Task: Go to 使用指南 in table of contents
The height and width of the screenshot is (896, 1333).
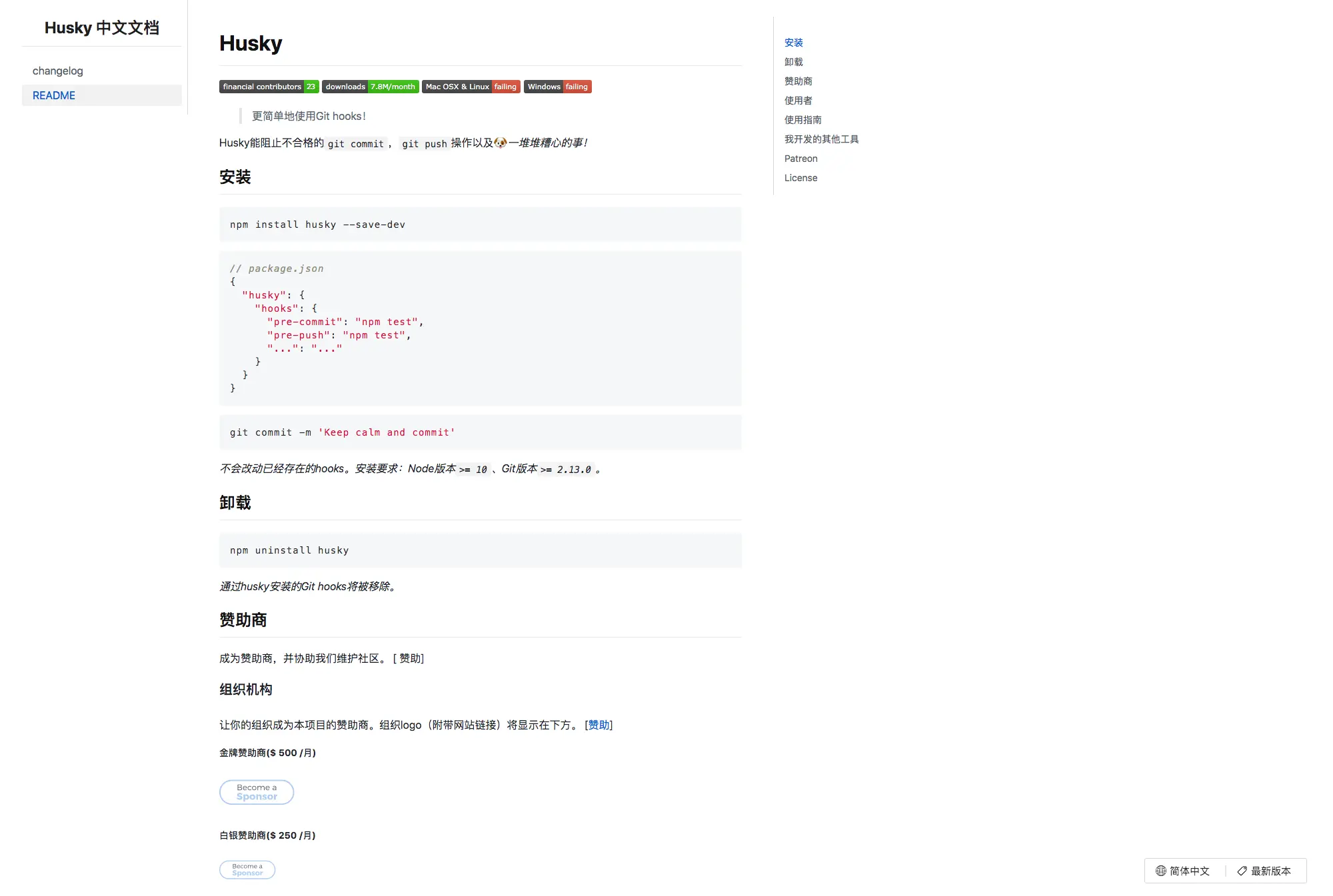Action: [802, 120]
